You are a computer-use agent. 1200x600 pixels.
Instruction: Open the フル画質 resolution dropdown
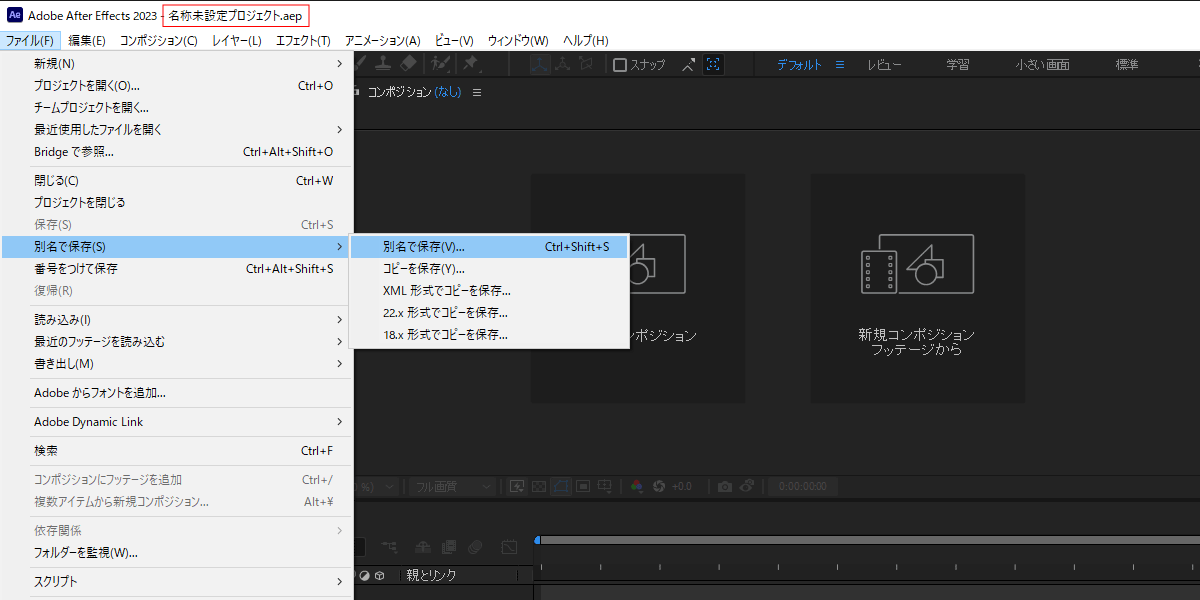[x=453, y=487]
